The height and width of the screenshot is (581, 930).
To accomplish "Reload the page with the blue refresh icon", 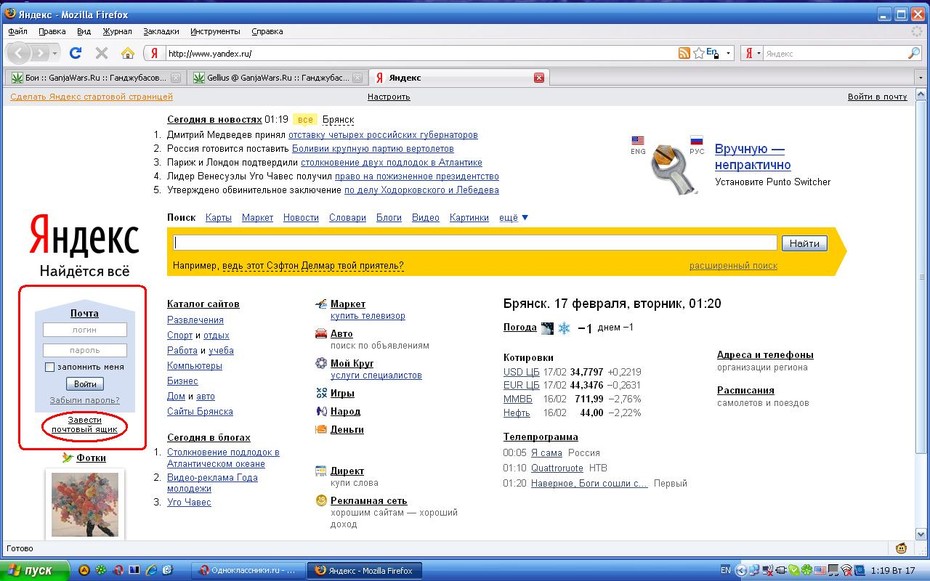I will pos(75,53).
